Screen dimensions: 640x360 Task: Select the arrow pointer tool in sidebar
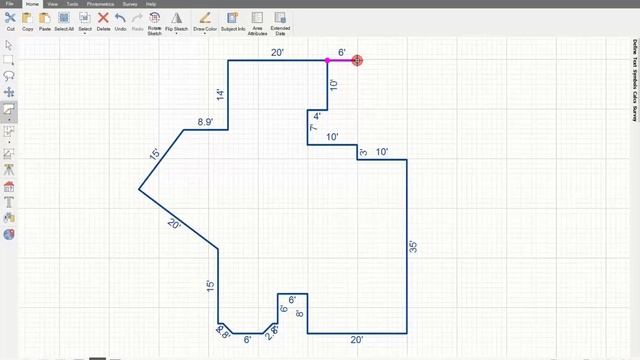click(9, 45)
